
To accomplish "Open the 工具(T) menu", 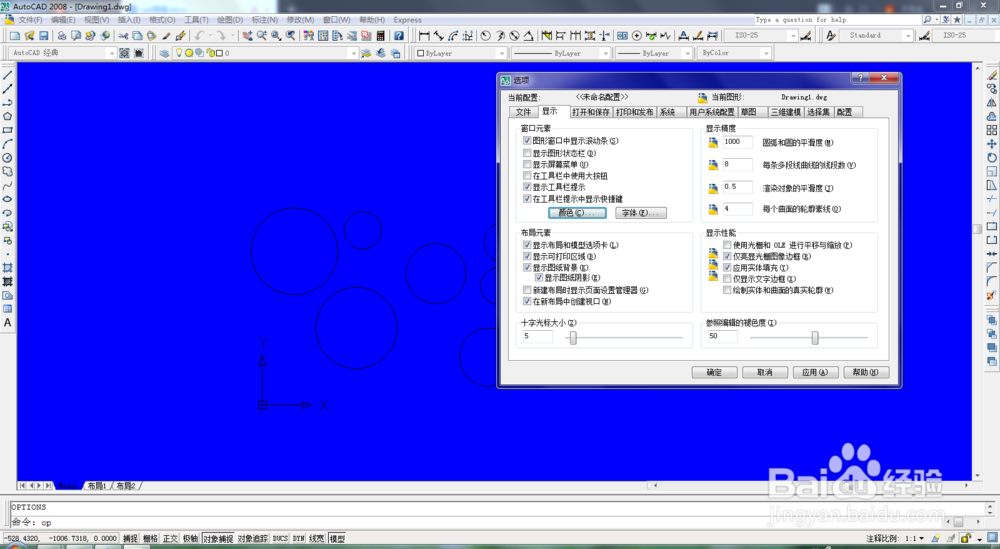I will (x=196, y=20).
